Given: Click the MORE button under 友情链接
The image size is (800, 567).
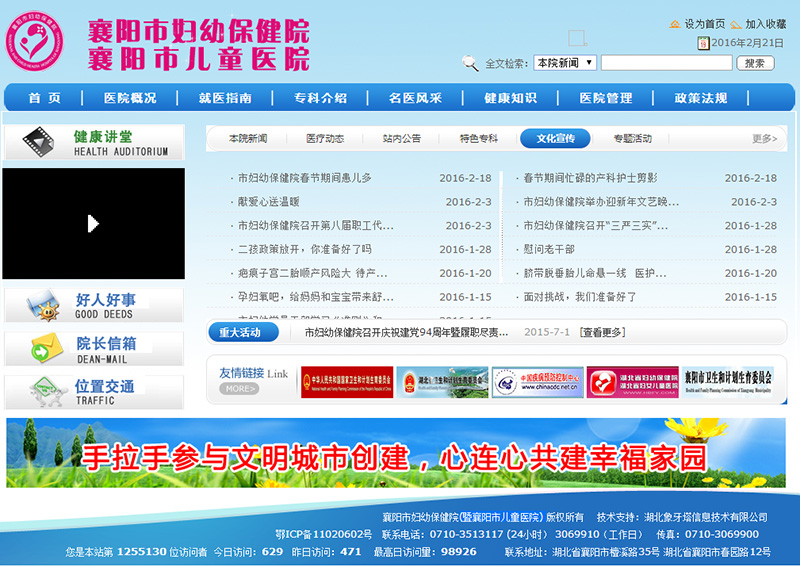Looking at the screenshot, I should 240,389.
